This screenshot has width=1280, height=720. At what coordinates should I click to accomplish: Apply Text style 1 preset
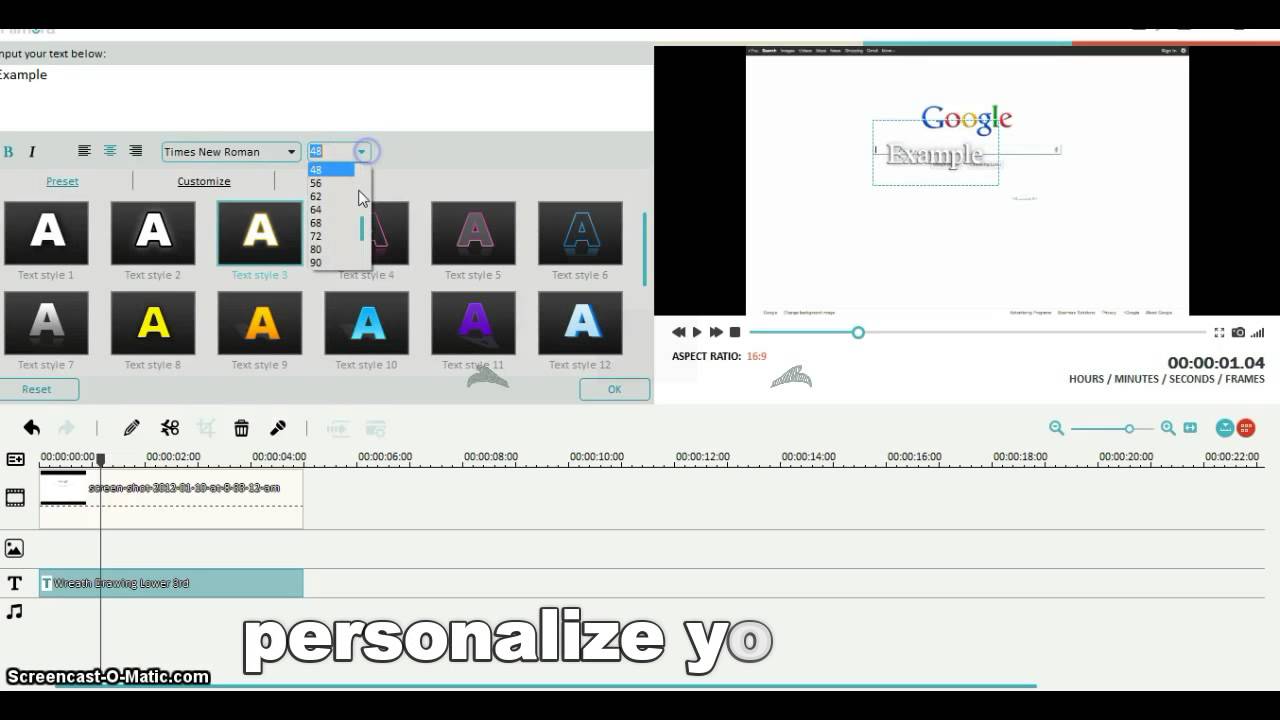[x=46, y=233]
